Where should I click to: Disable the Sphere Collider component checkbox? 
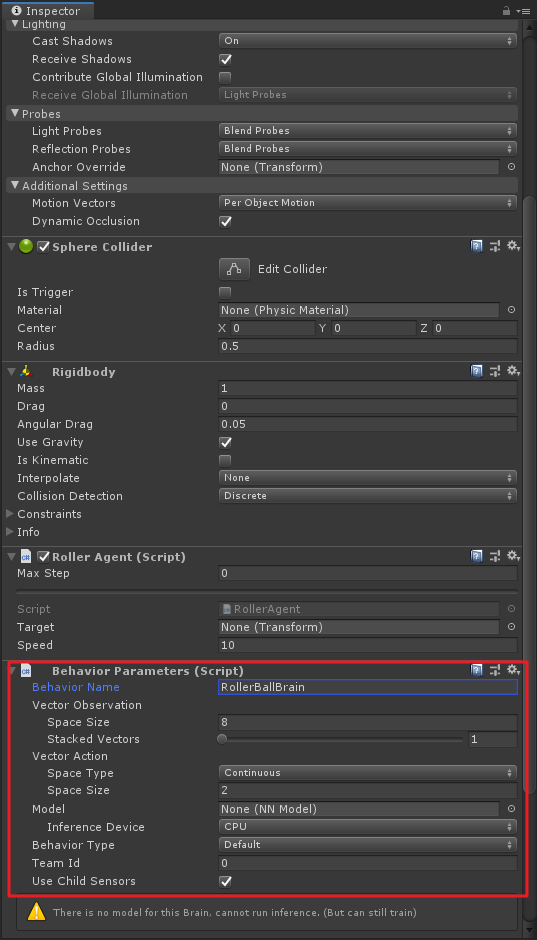tap(43, 246)
